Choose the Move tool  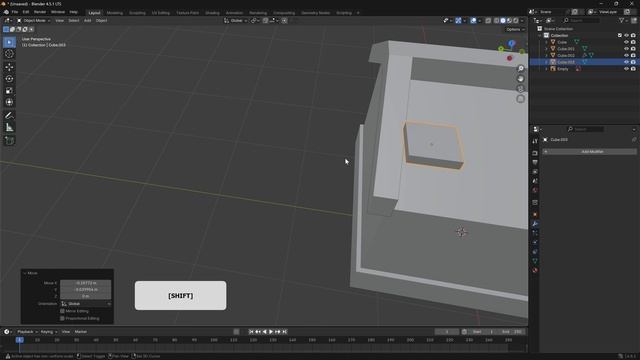9,67
